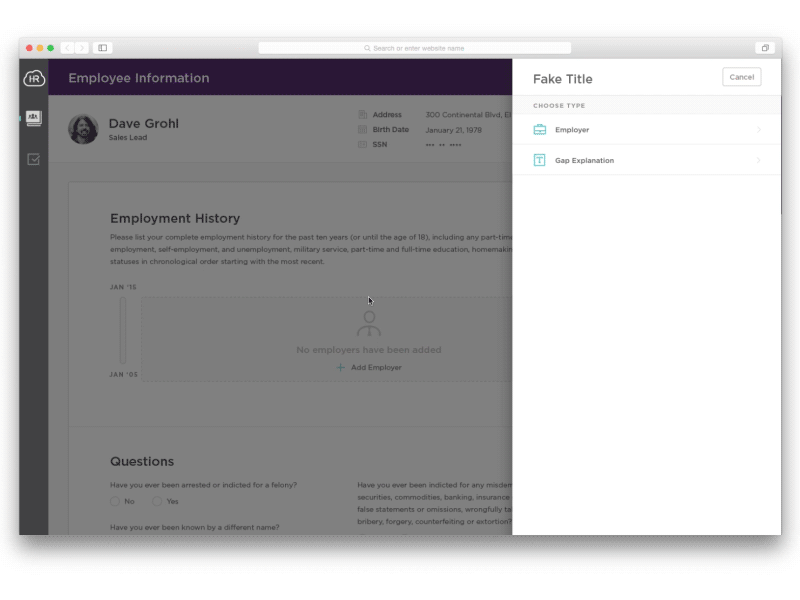
Task: Click the browser back arrow
Action: click(67, 48)
